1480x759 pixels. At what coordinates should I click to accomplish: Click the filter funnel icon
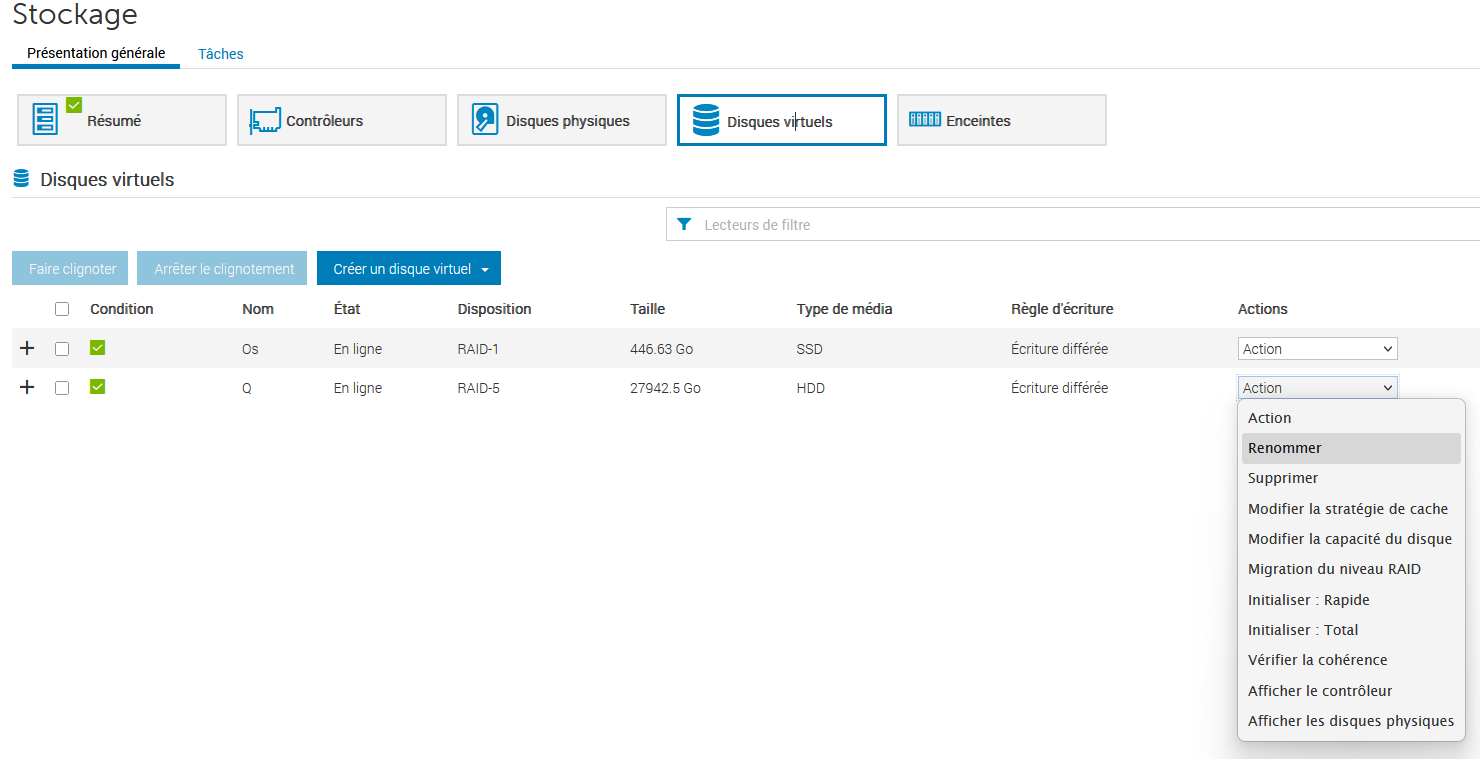click(684, 225)
